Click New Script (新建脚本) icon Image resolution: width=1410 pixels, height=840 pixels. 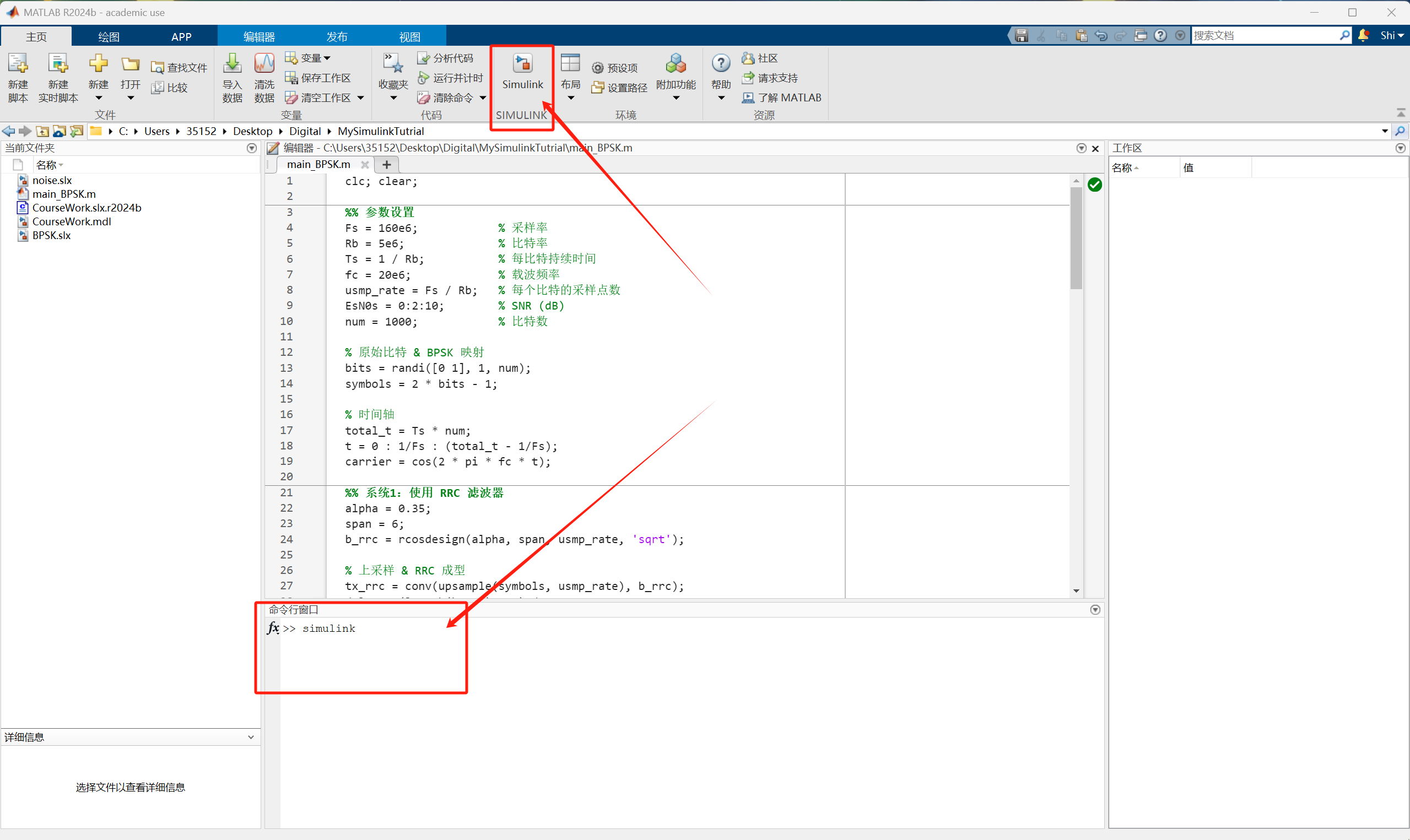pyautogui.click(x=18, y=64)
